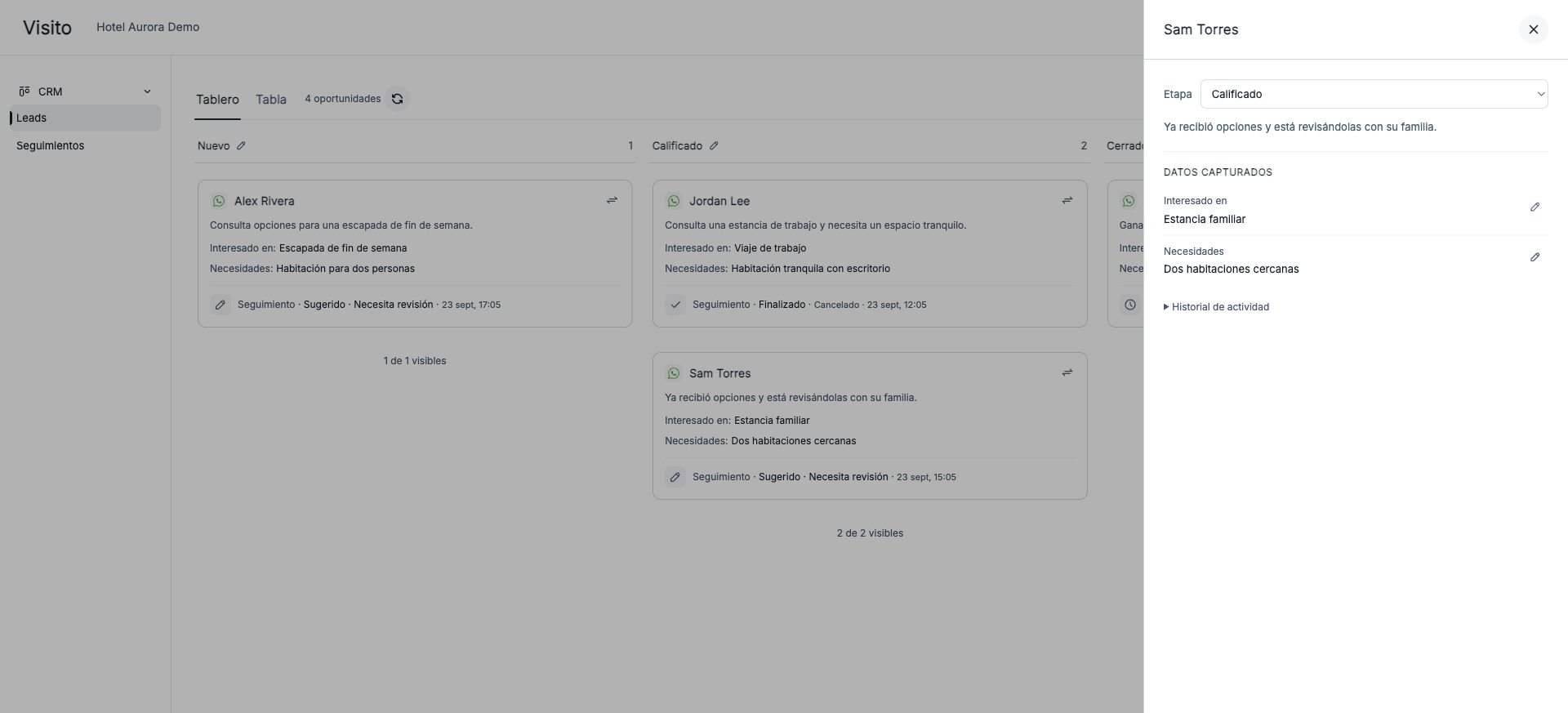Click 'Dos habitaciones cercanas' value in panel
This screenshot has height=713, width=1568.
pyautogui.click(x=1232, y=269)
